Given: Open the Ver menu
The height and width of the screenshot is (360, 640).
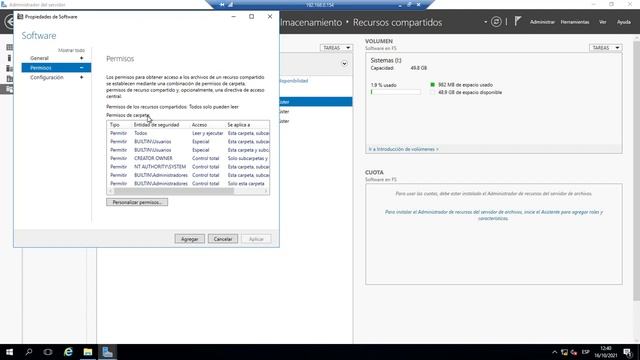Looking at the screenshot, I should pos(602,22).
